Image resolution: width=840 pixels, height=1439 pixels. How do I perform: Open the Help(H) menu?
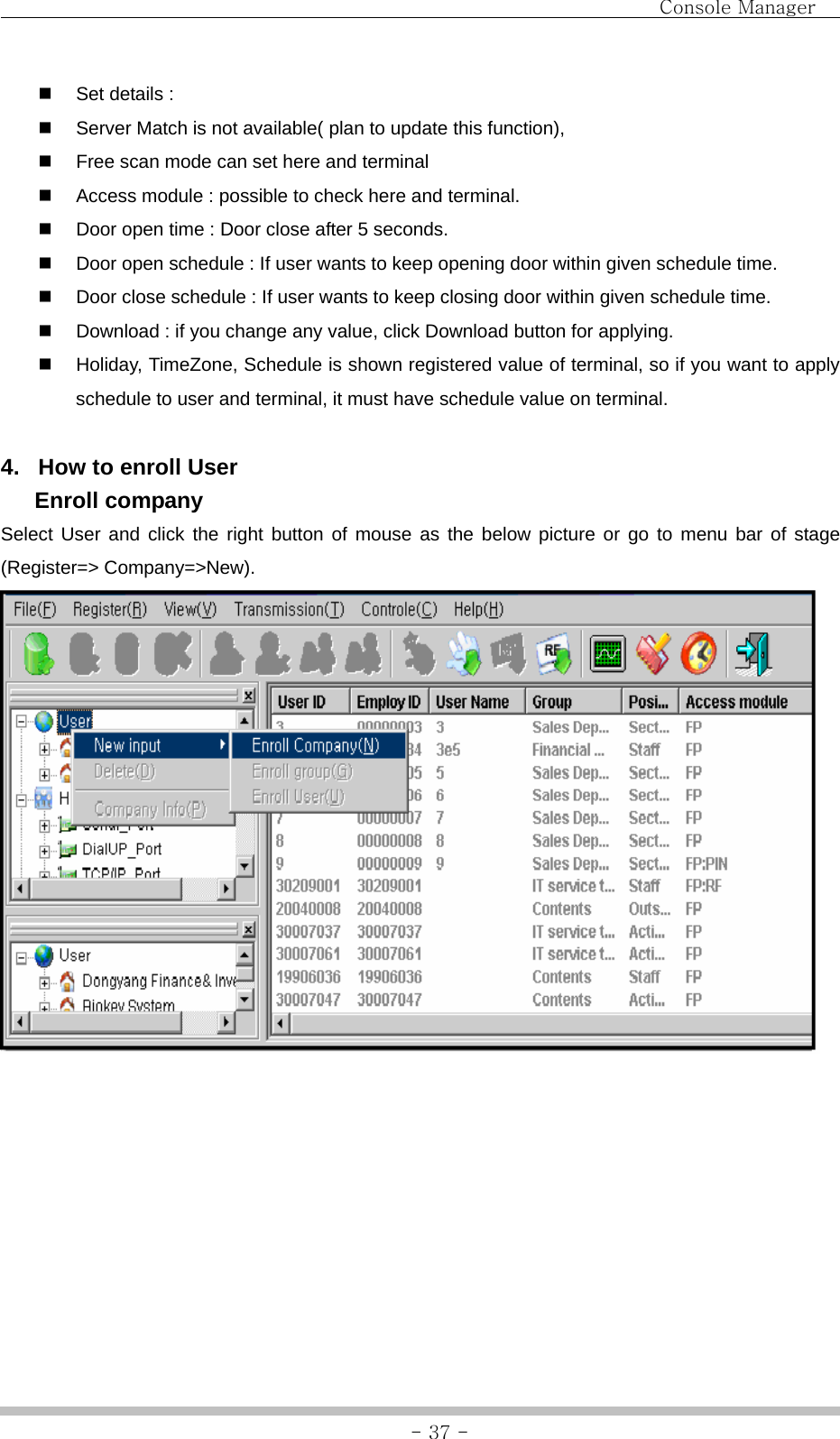click(x=478, y=610)
